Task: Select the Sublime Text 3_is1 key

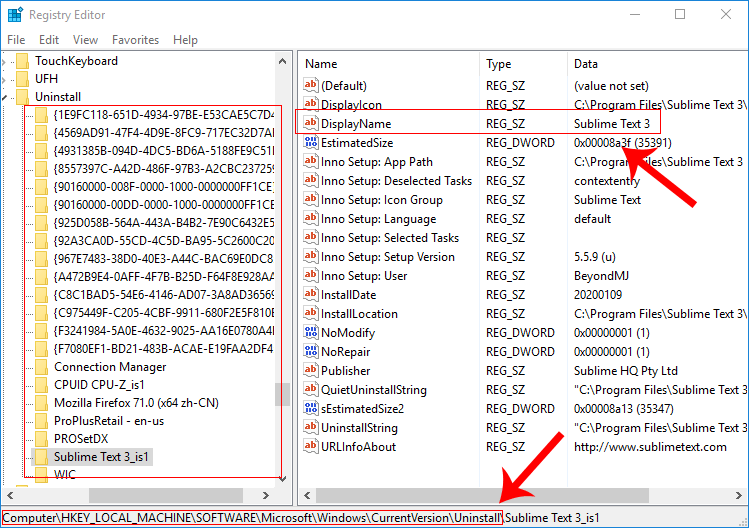Action: click(101, 457)
